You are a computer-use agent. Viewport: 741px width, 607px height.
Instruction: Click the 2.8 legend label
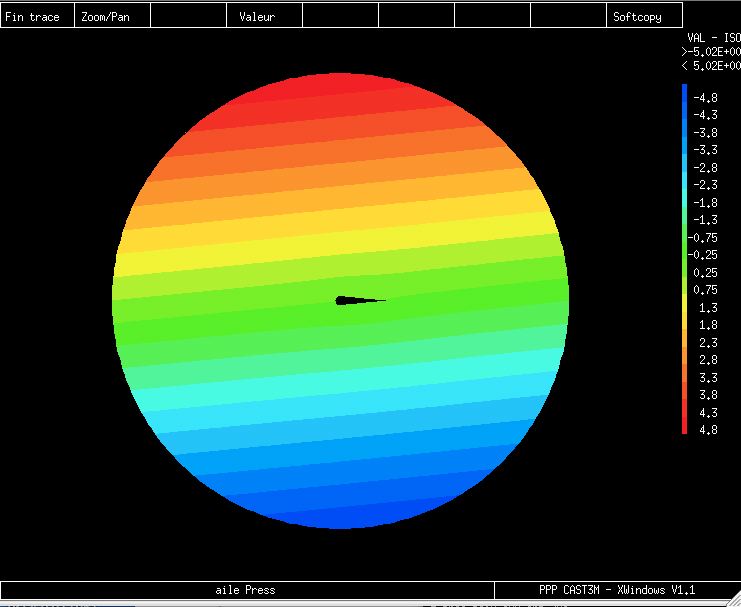[708, 360]
